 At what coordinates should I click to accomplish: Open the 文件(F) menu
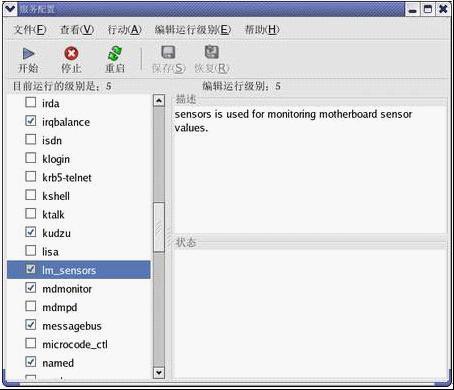pos(30,30)
